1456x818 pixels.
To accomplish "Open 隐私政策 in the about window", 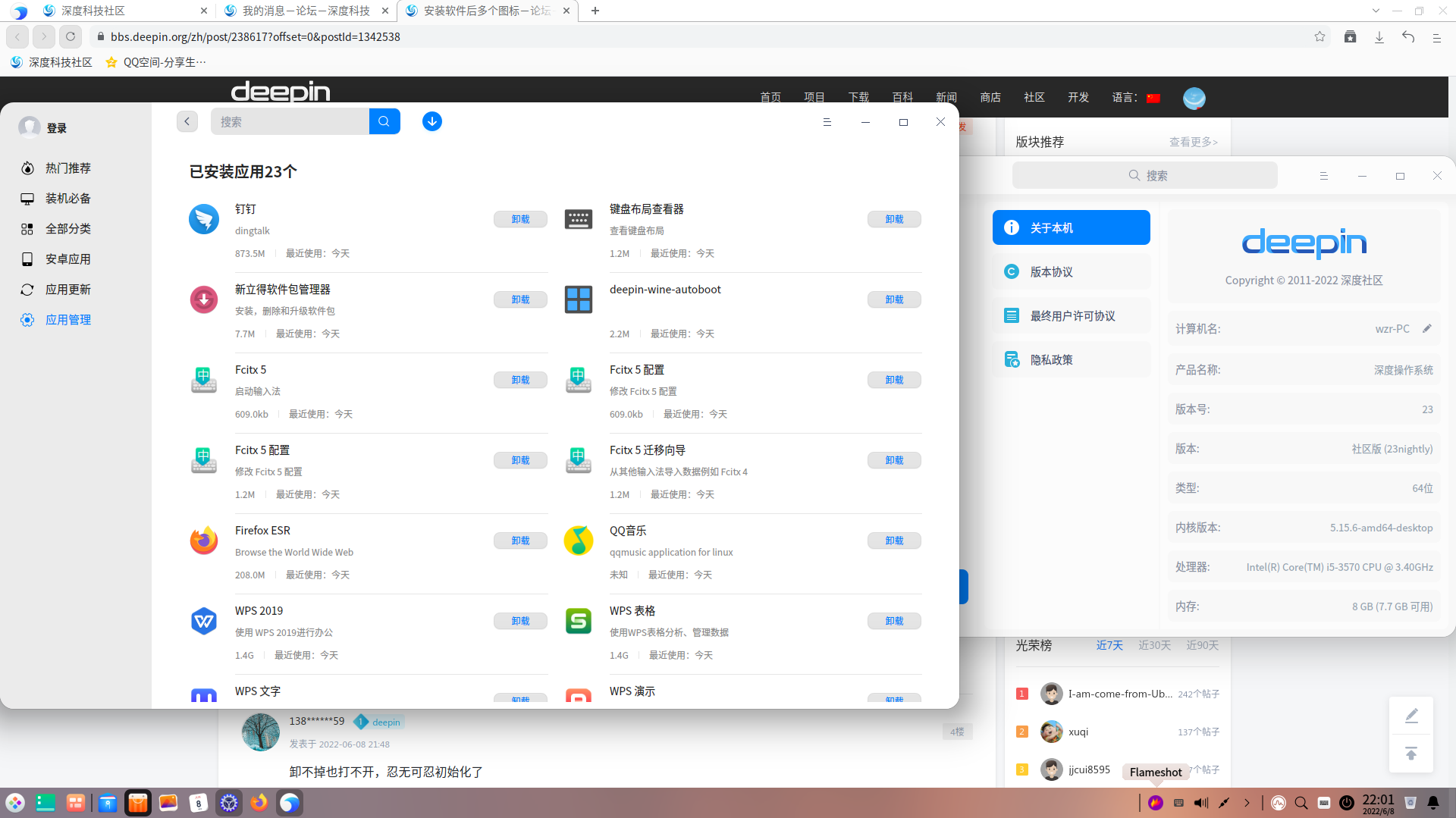I will click(1071, 359).
